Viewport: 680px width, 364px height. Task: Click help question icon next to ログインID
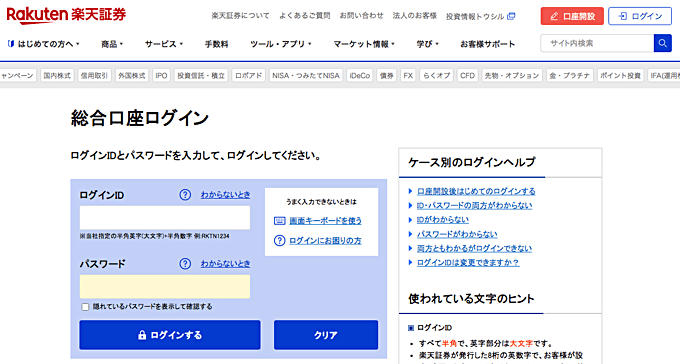tap(185, 195)
